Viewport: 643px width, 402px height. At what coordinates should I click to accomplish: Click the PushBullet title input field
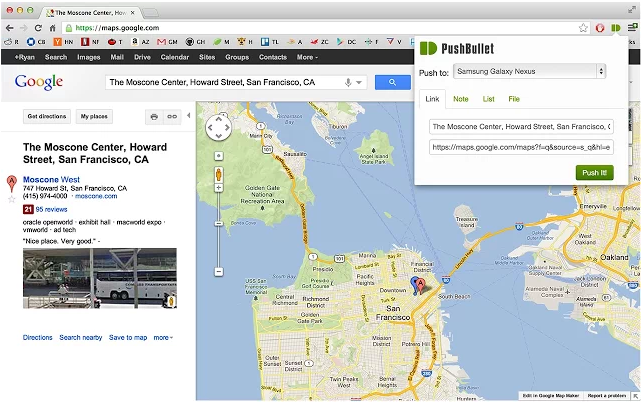click(x=521, y=127)
